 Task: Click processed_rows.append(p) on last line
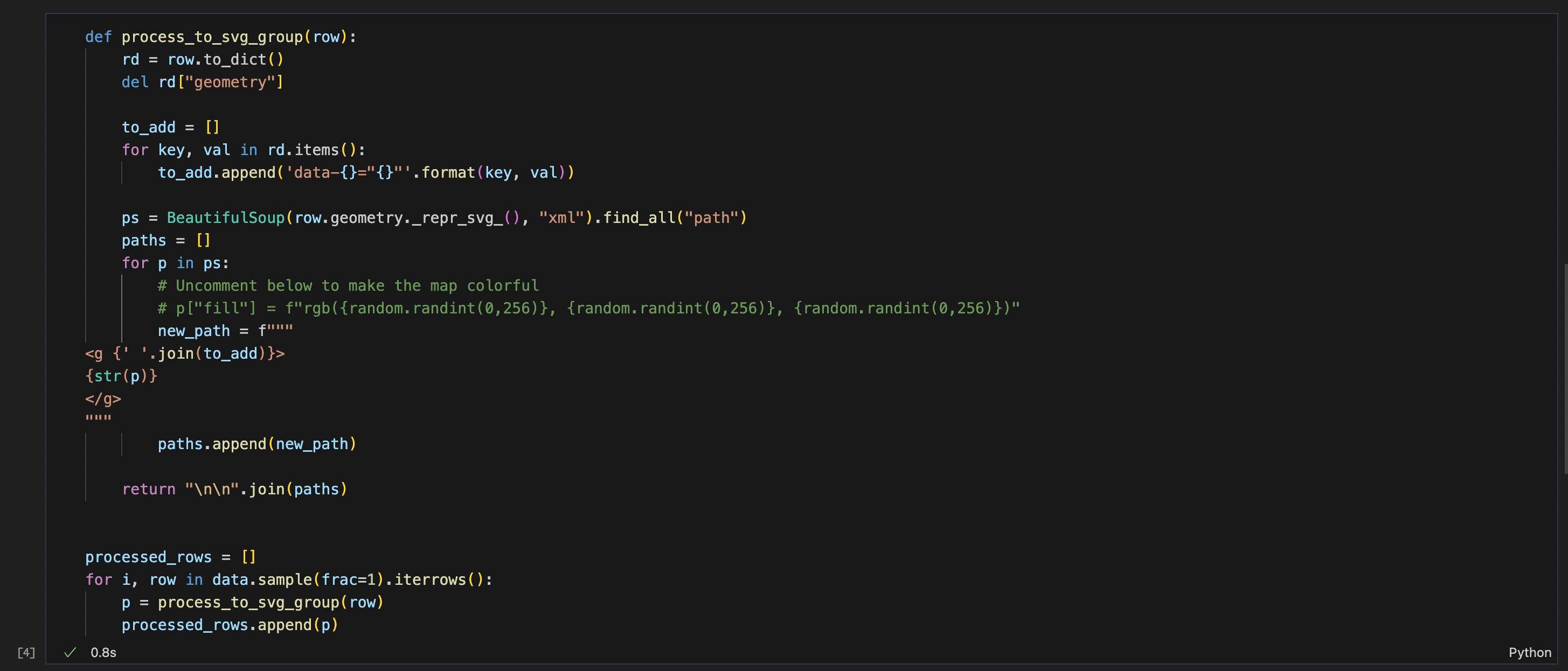[x=230, y=625]
